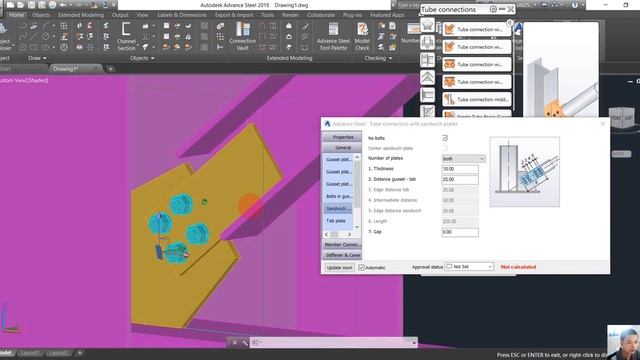Select the Tube connection midd... entry
640x360 pixels.
[477, 100]
